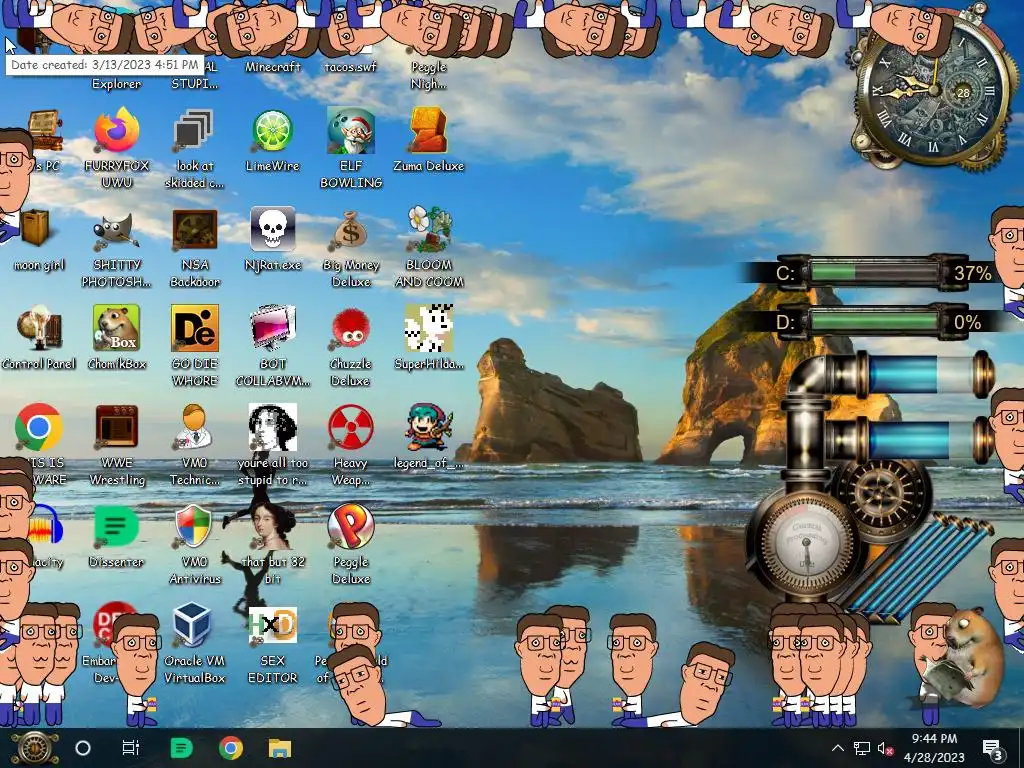Open the Minecraft desktop shortcut

point(272,67)
